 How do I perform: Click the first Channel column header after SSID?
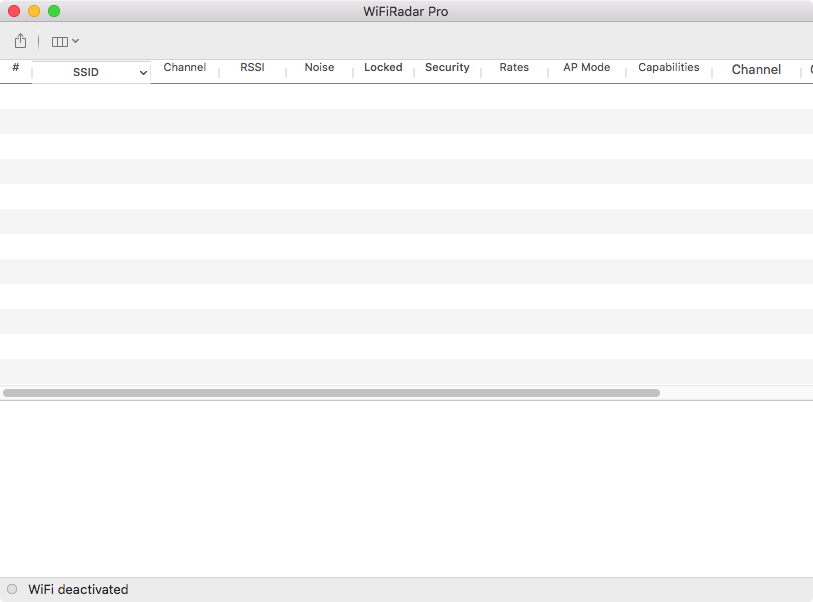185,67
